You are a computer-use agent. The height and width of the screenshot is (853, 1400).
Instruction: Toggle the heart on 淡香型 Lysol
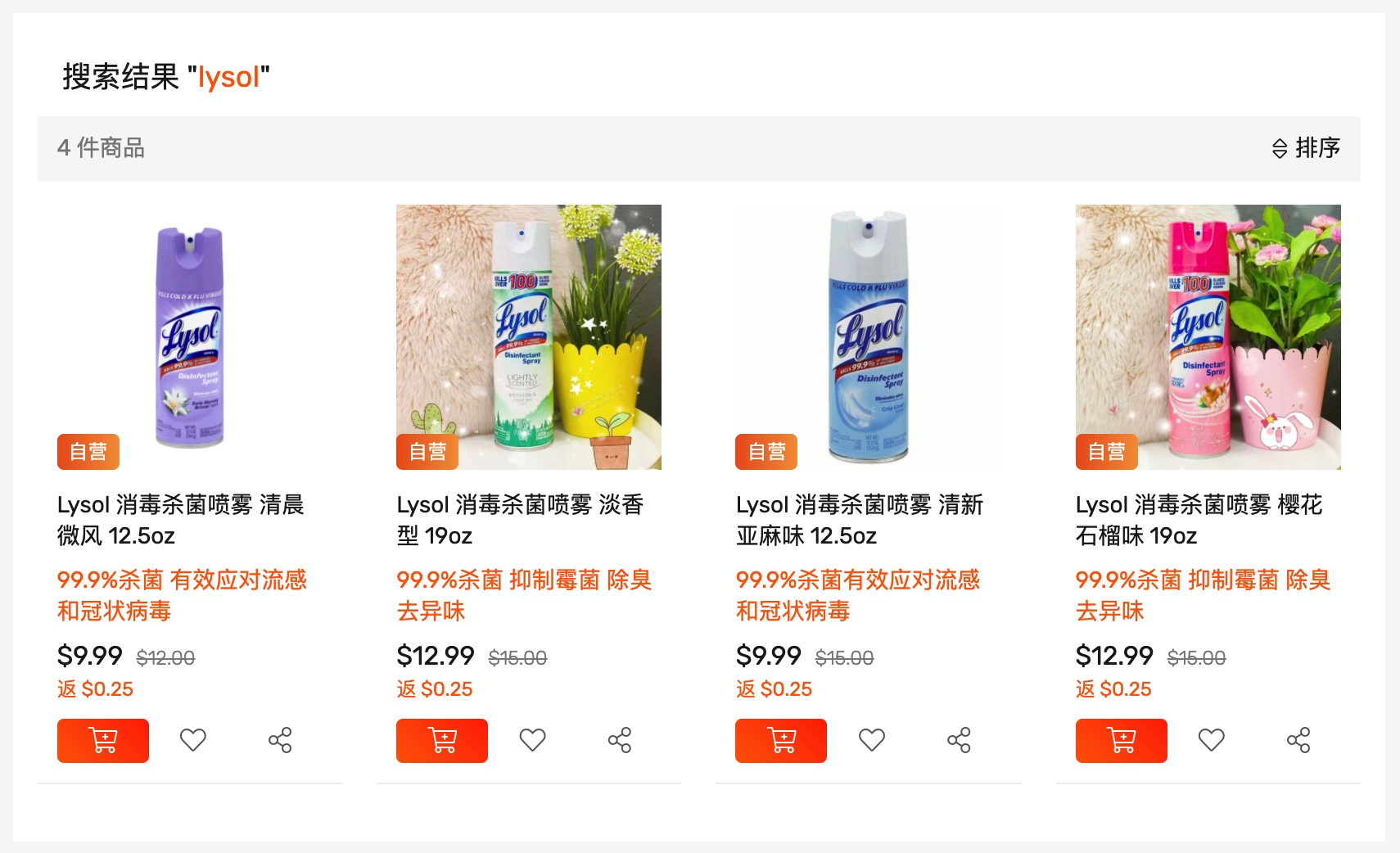coord(533,740)
